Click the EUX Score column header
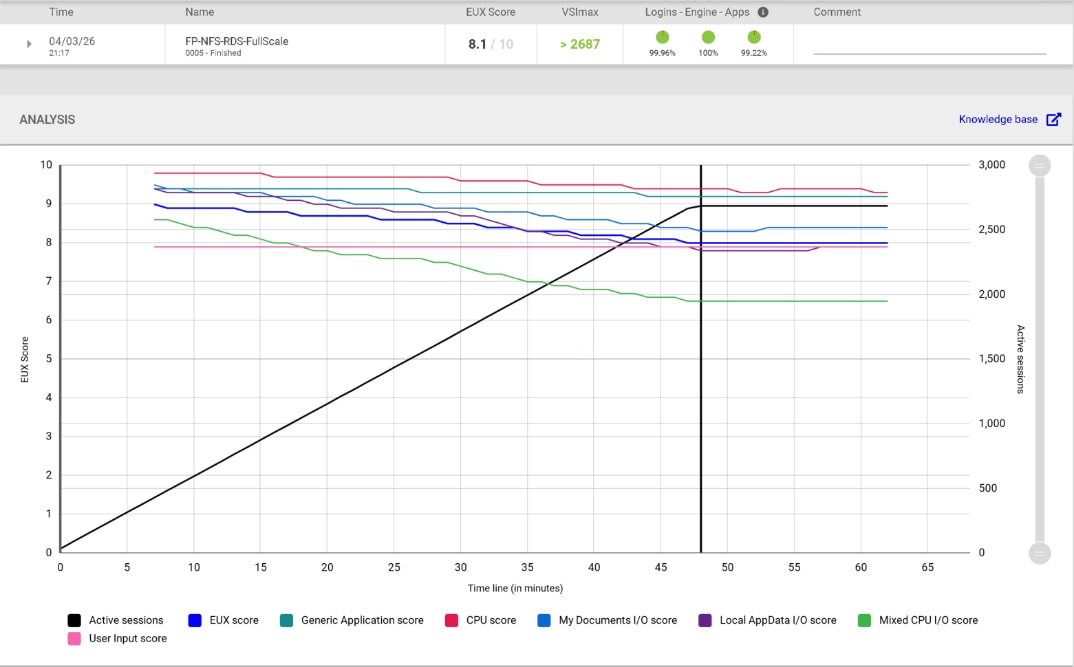Screen dimensions: 1074x667 pos(490,12)
